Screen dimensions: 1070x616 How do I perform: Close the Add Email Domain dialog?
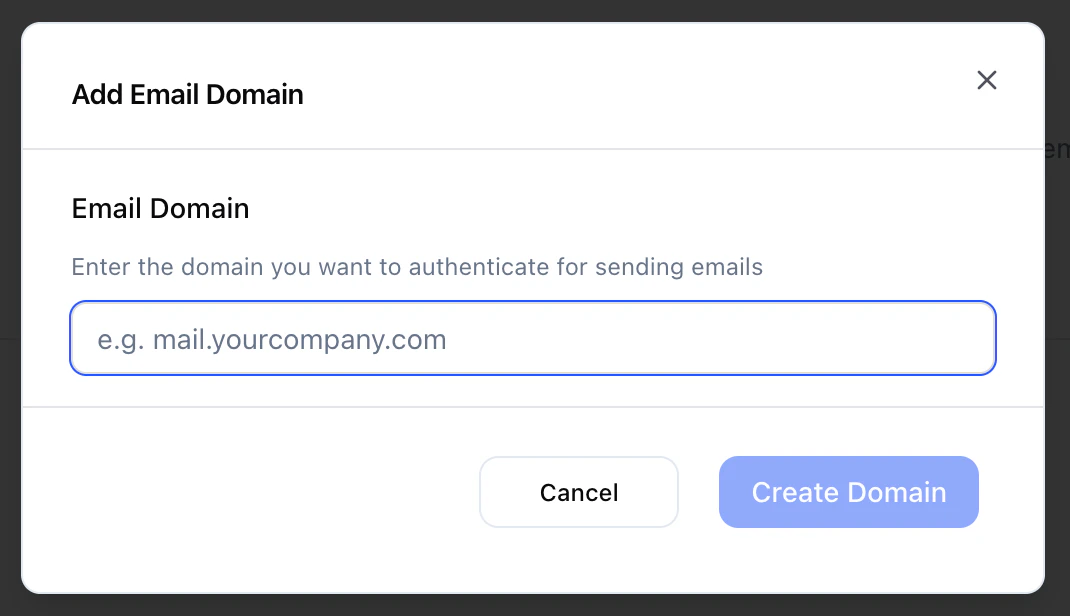(x=986, y=80)
